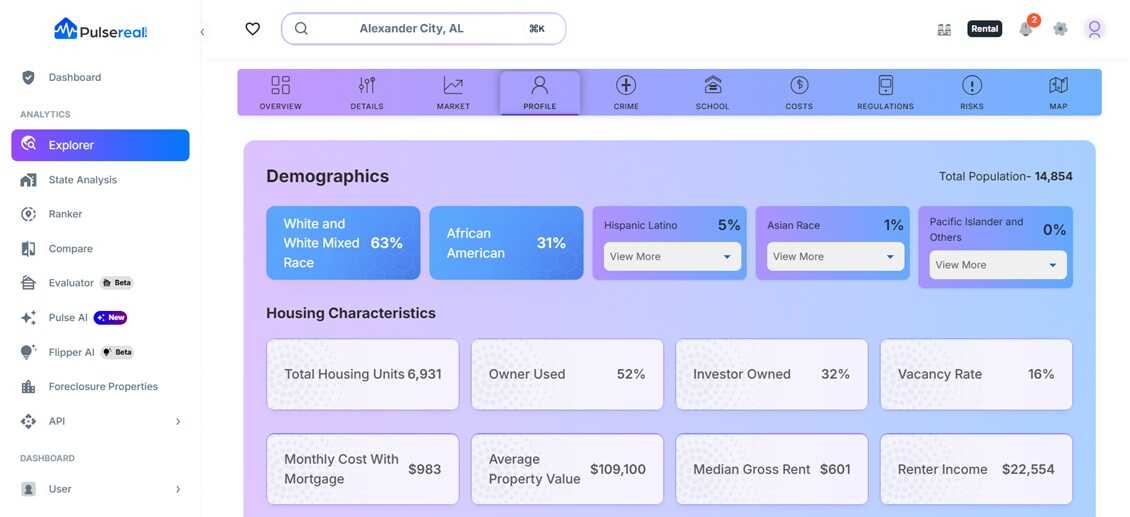The height and width of the screenshot is (517, 1130).
Task: Open the notifications bell icon
Action: pyautogui.click(x=1026, y=29)
